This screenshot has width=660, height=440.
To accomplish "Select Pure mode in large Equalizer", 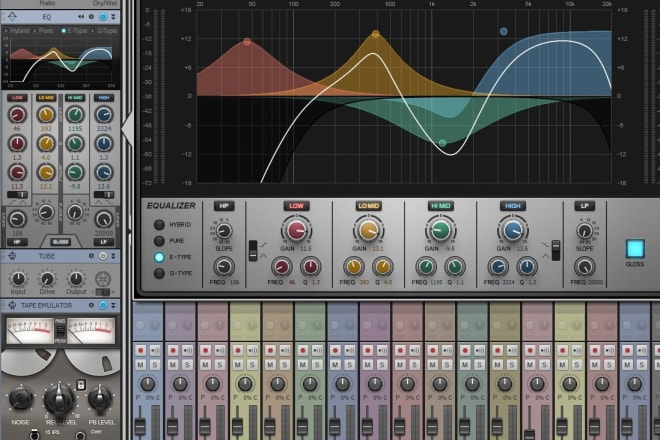I will pyautogui.click(x=159, y=241).
